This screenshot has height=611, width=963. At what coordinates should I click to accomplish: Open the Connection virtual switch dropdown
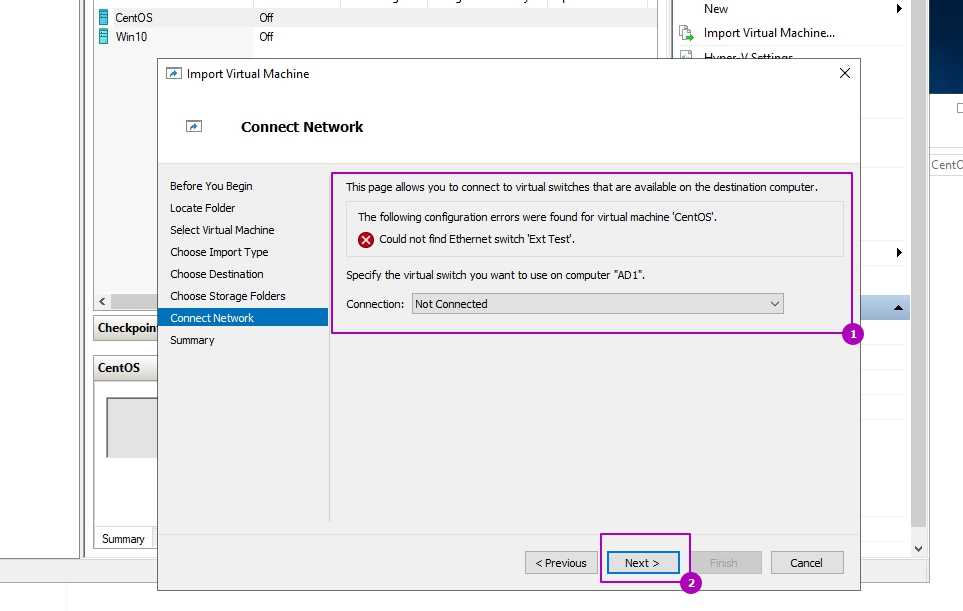pos(597,304)
